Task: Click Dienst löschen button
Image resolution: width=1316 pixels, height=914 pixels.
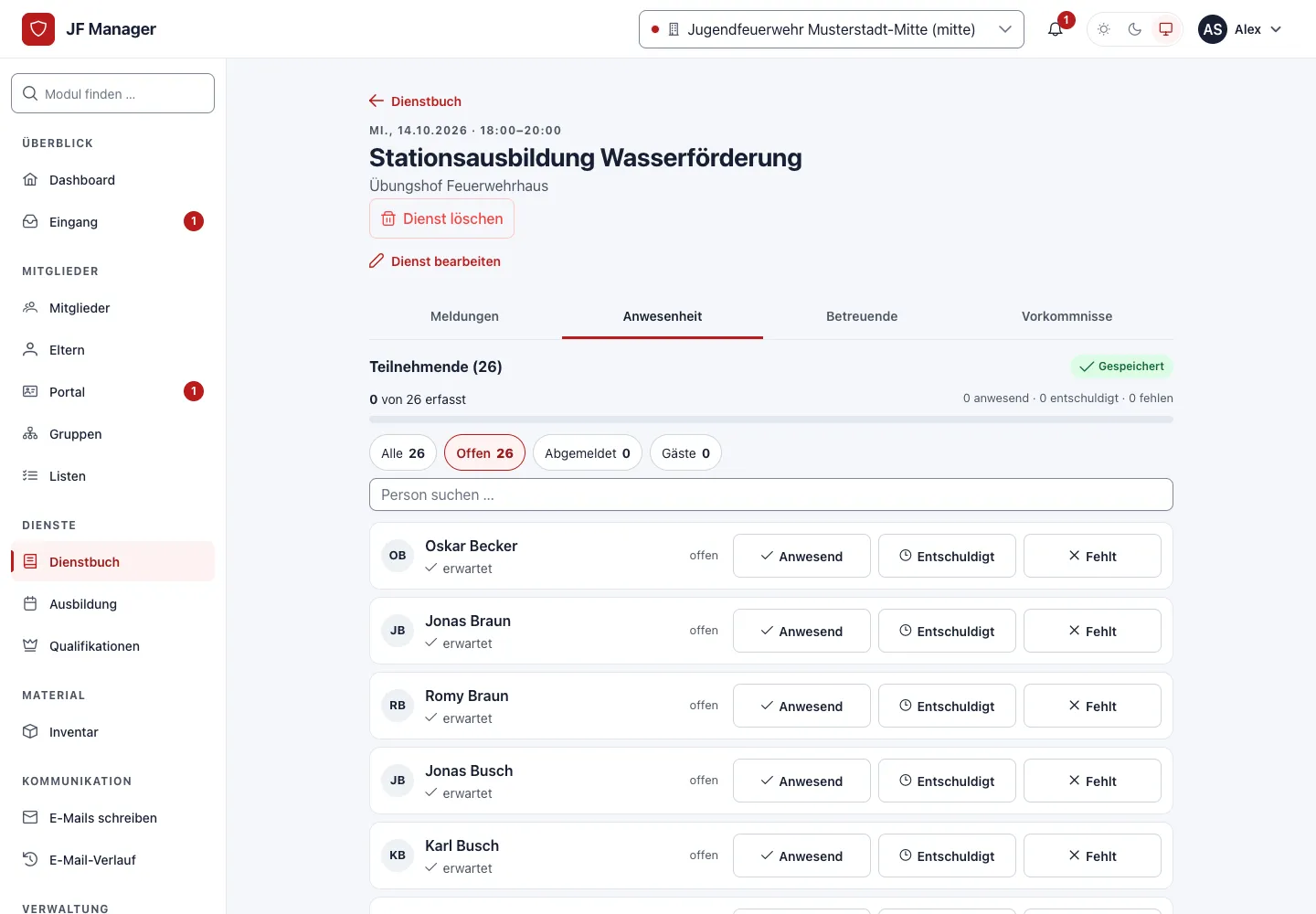Action: tap(441, 219)
